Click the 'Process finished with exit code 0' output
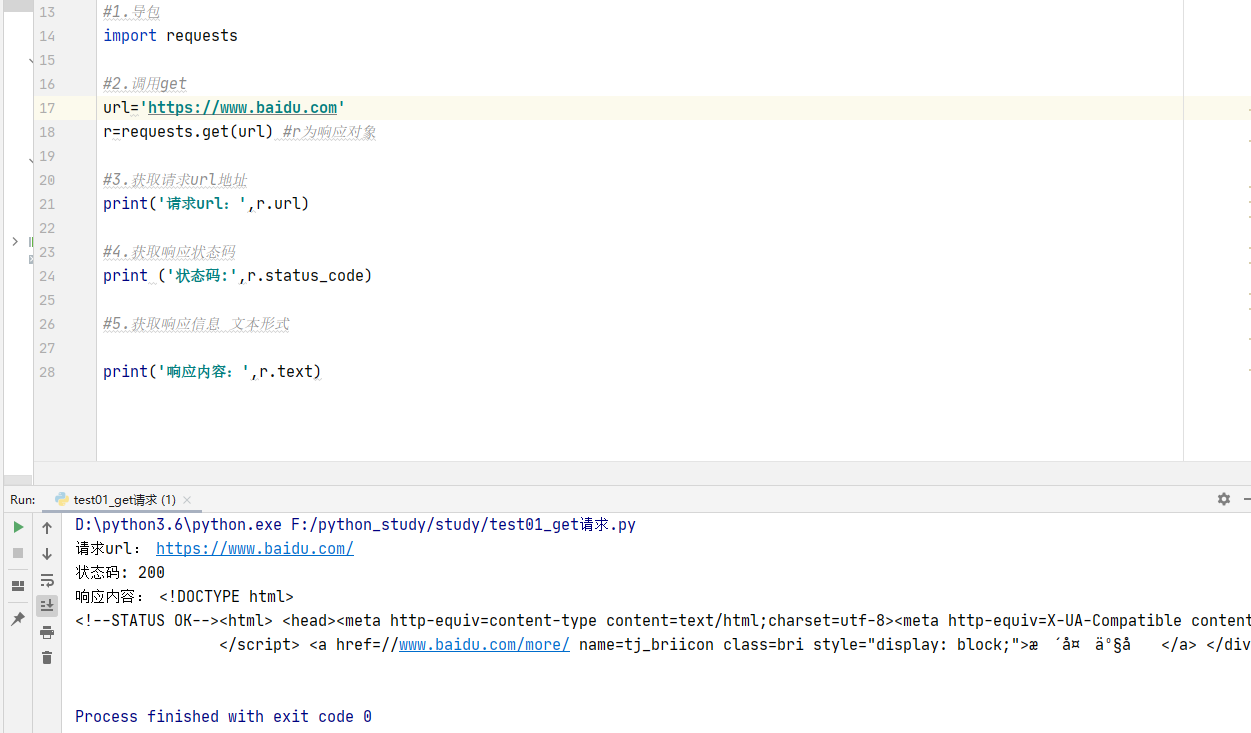This screenshot has width=1251, height=733. 223,716
